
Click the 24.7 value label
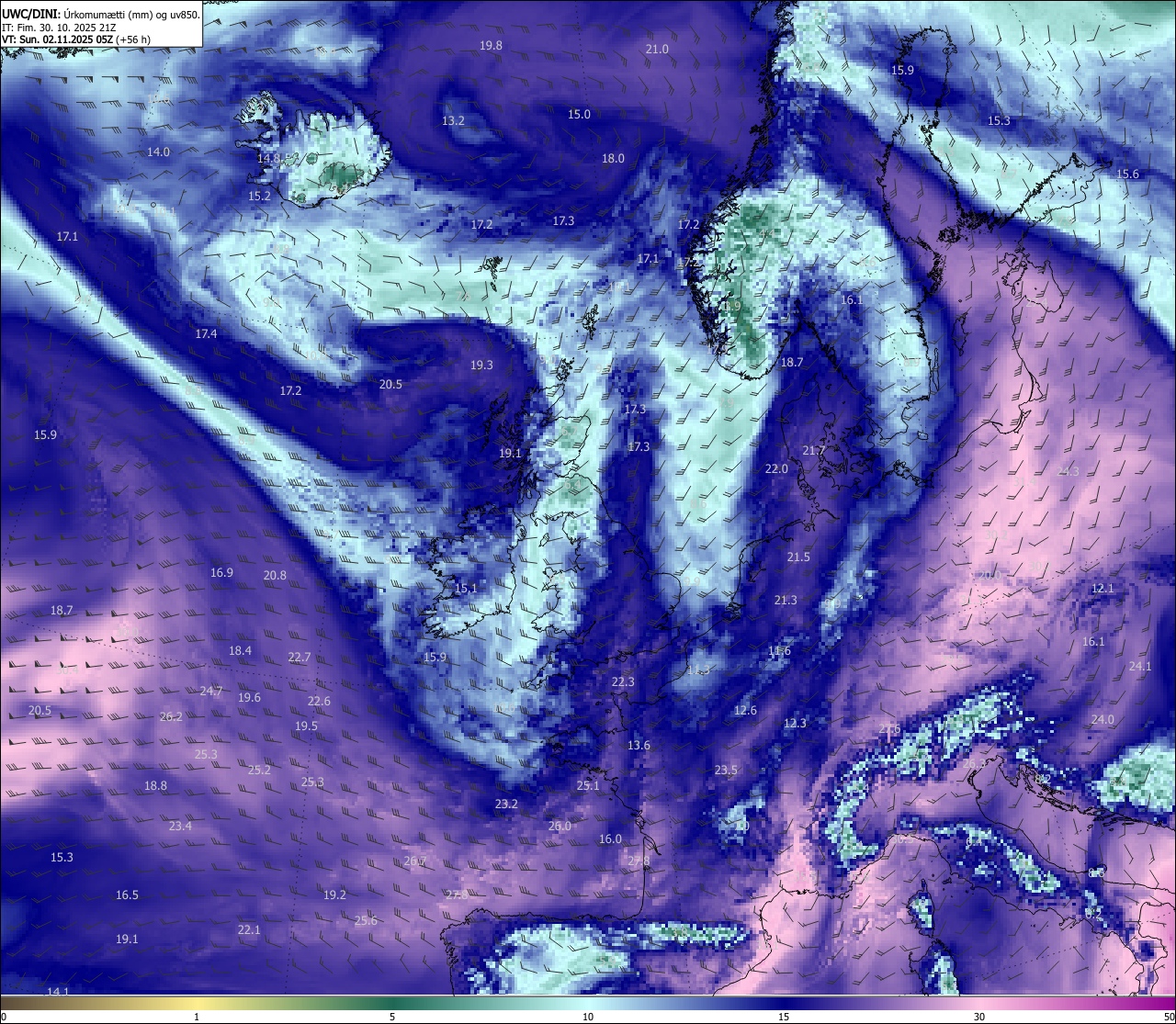[x=211, y=692]
